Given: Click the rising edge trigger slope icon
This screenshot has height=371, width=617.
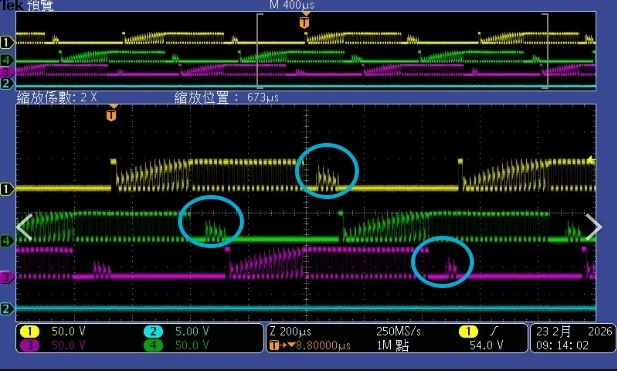Looking at the screenshot, I should point(494,331).
